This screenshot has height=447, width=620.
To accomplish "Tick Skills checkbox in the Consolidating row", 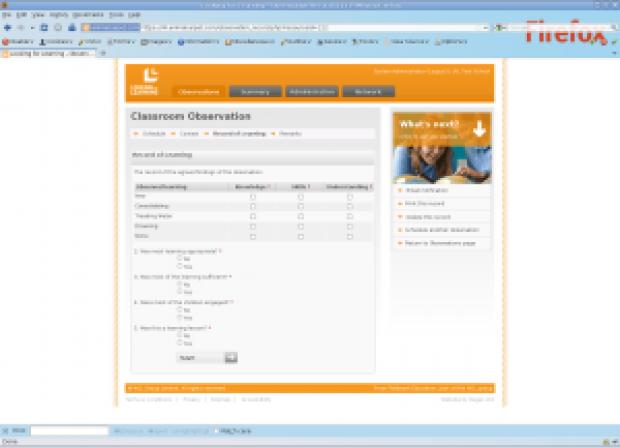I will (301, 206).
